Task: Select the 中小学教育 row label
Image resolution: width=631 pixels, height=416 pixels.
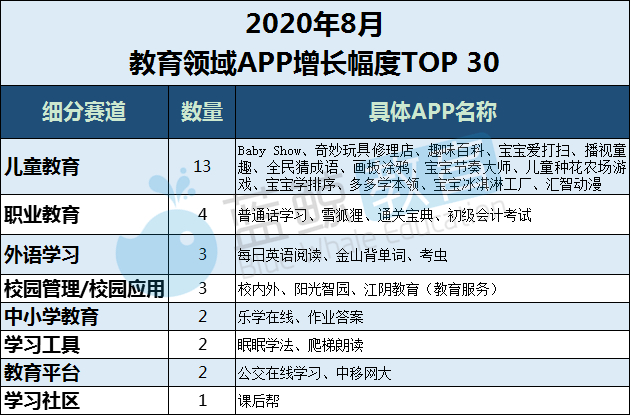Action: click(x=51, y=317)
